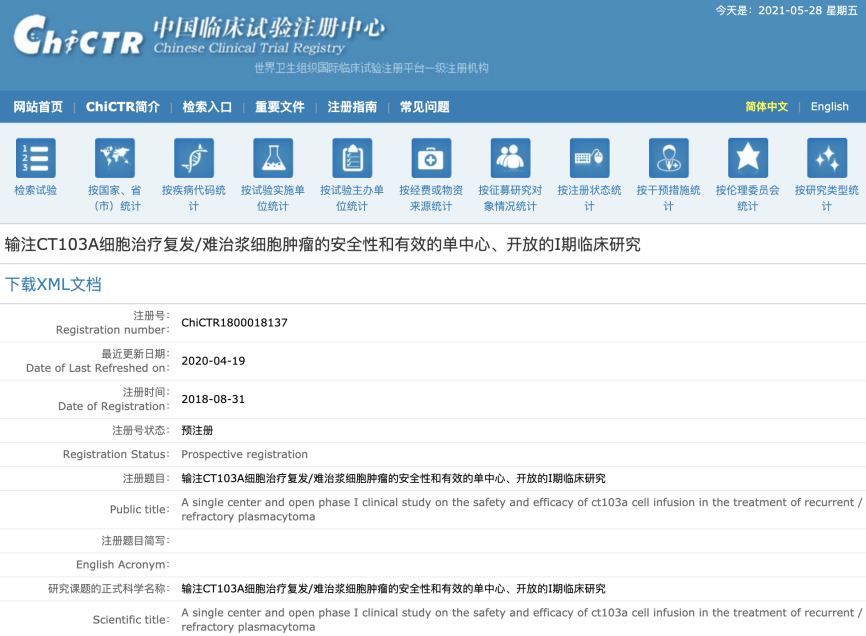Click the 研究课题的正式科学名称 Chinese value
The image size is (866, 636).
point(393,589)
